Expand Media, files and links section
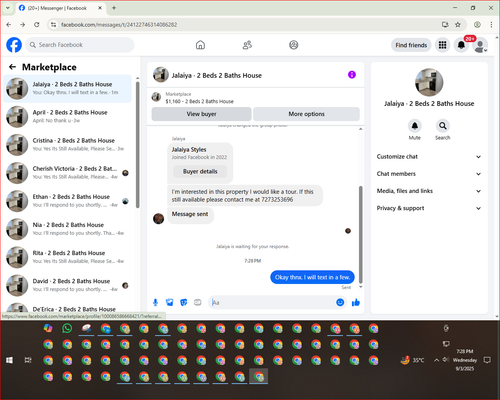 pyautogui.click(x=429, y=191)
